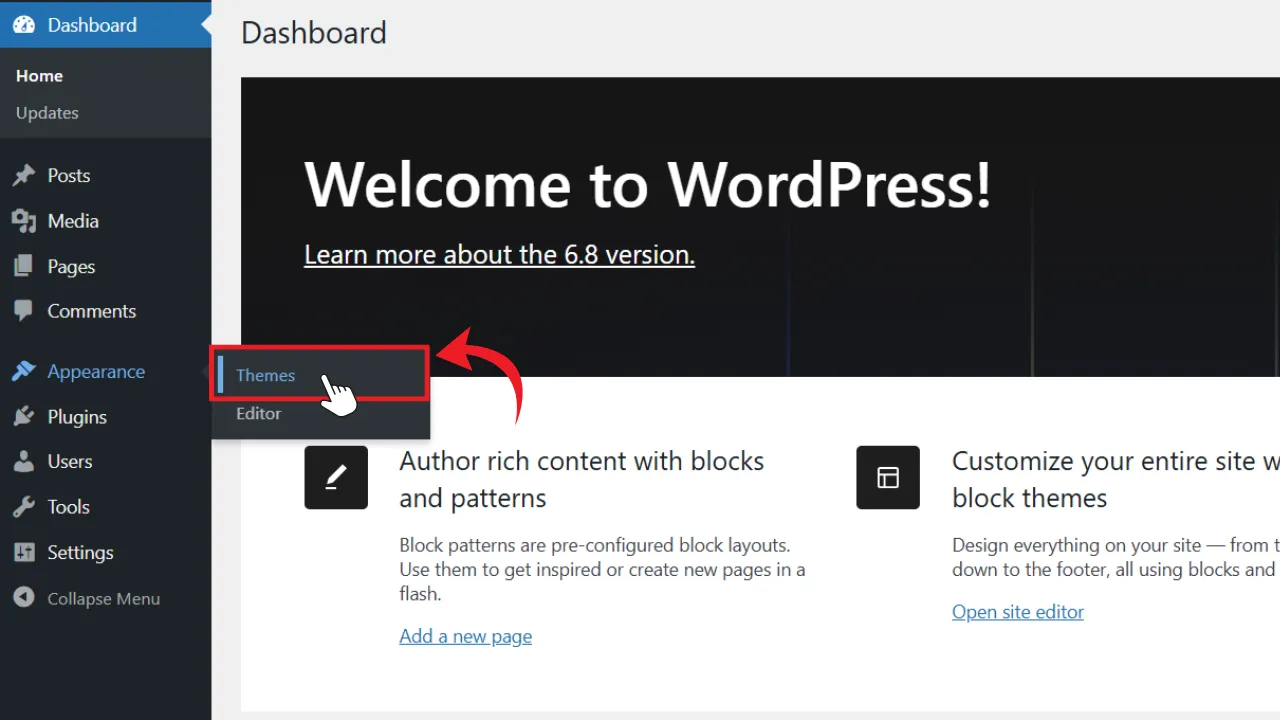Click the 'Dashboard' page title
Image resolution: width=1280 pixels, height=720 pixels.
[x=314, y=33]
